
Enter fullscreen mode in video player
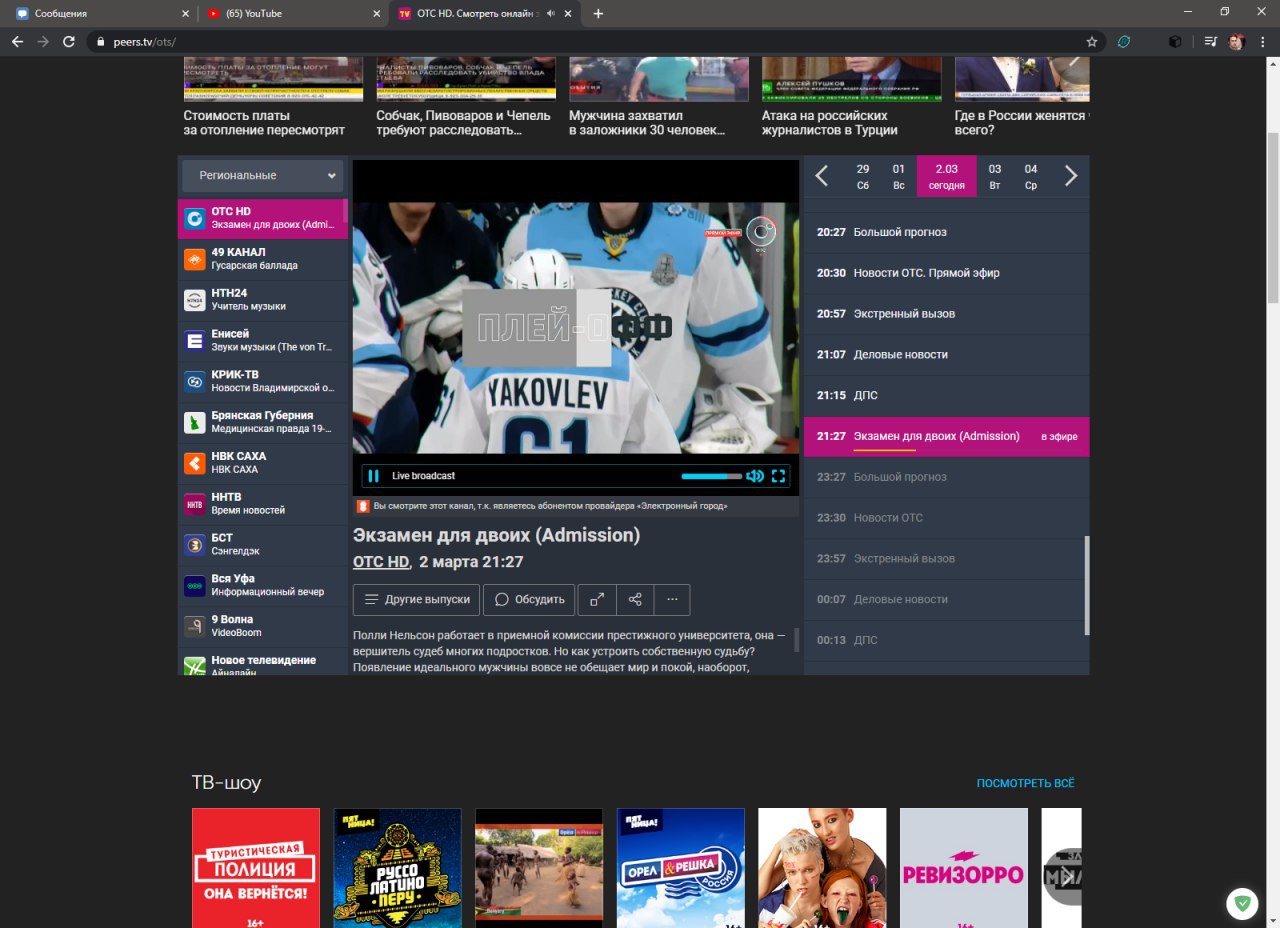coord(779,476)
